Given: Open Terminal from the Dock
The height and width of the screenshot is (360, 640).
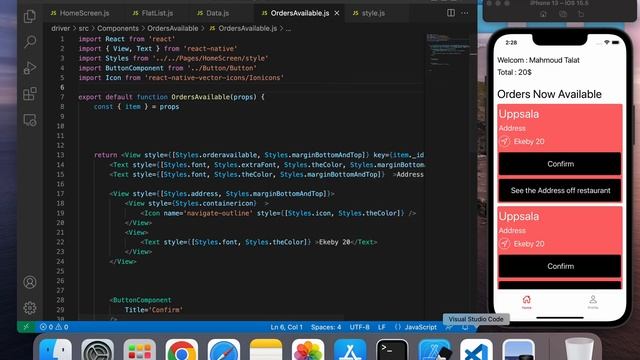Looking at the screenshot, I should point(392,350).
